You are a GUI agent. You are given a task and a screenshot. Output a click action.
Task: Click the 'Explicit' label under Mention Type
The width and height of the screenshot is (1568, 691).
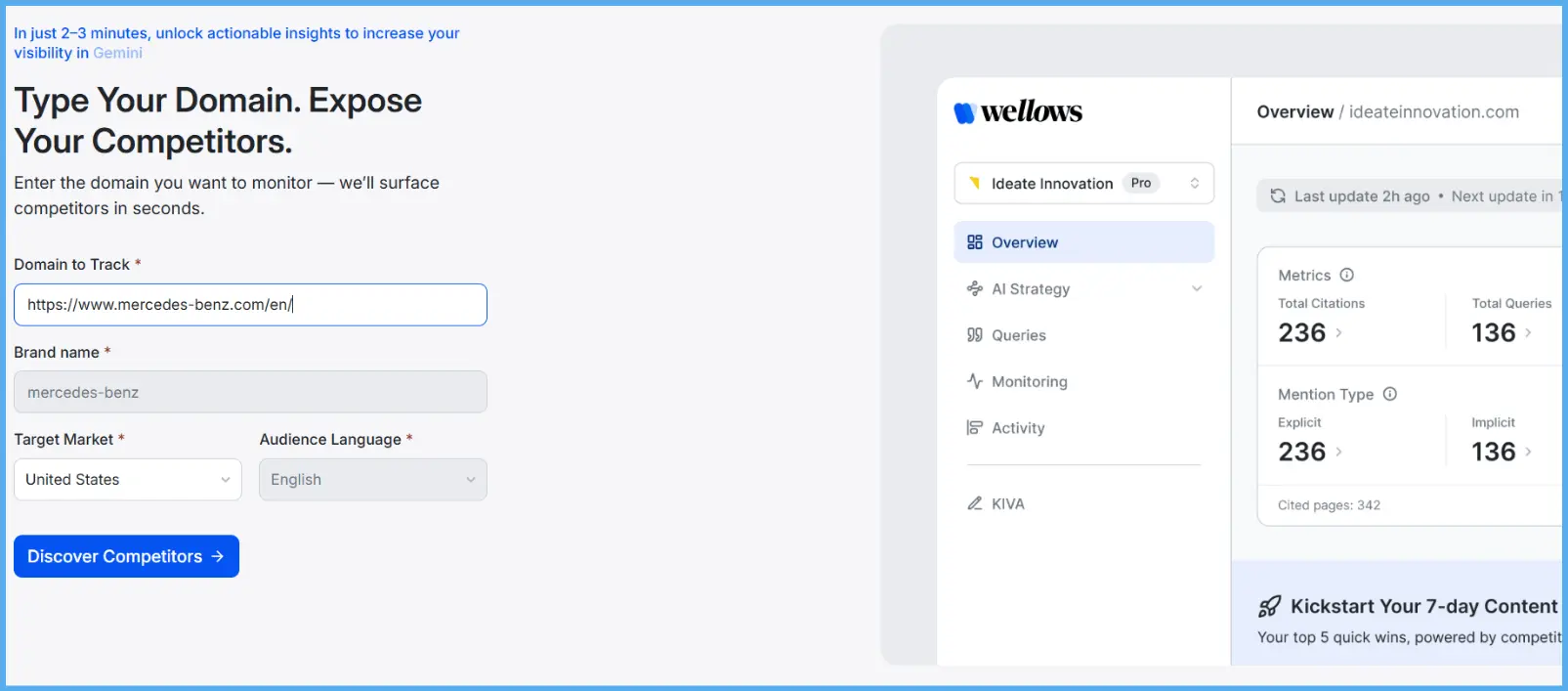pos(1299,422)
